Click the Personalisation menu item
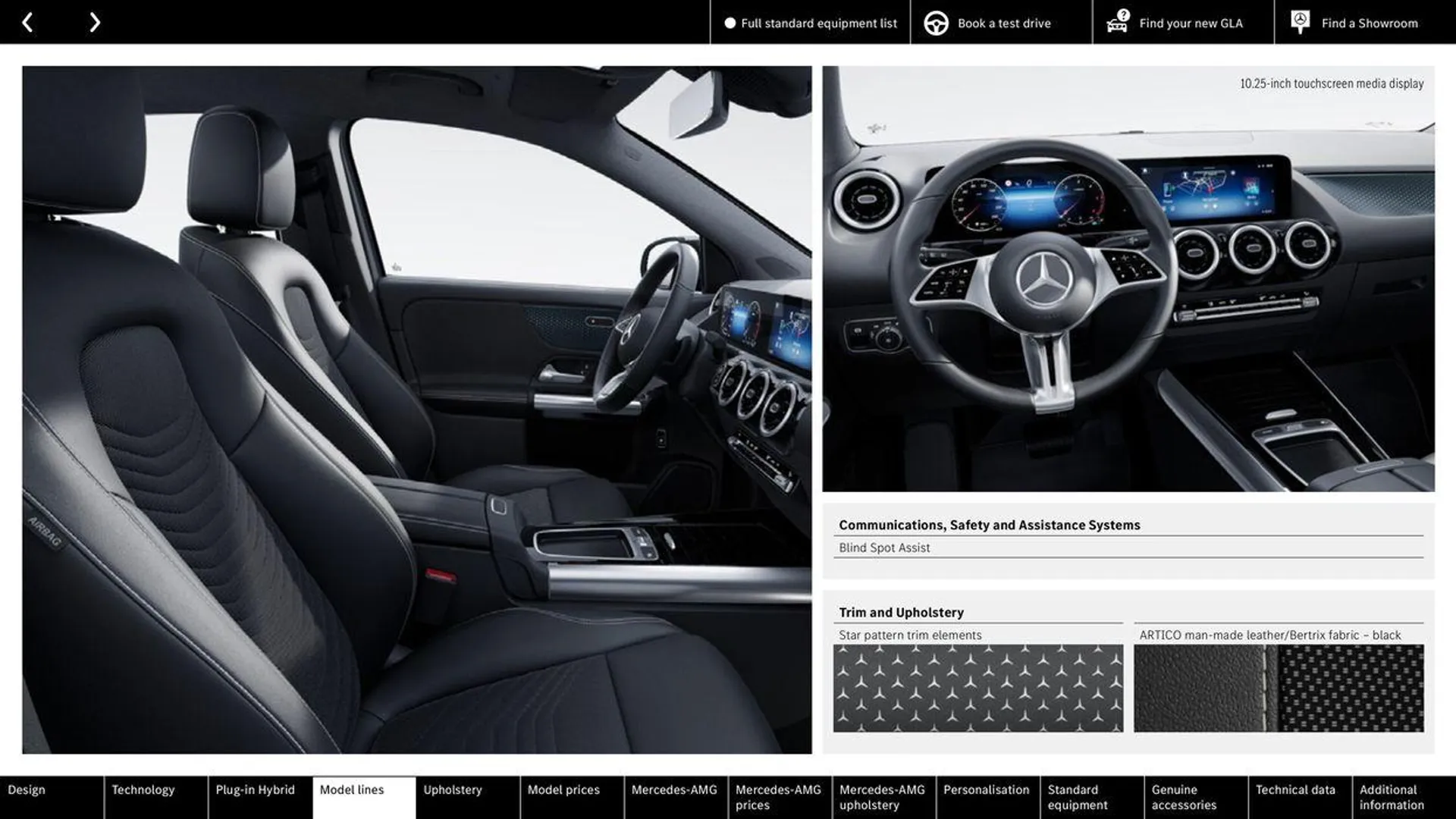The width and height of the screenshot is (1456, 819). 988,797
